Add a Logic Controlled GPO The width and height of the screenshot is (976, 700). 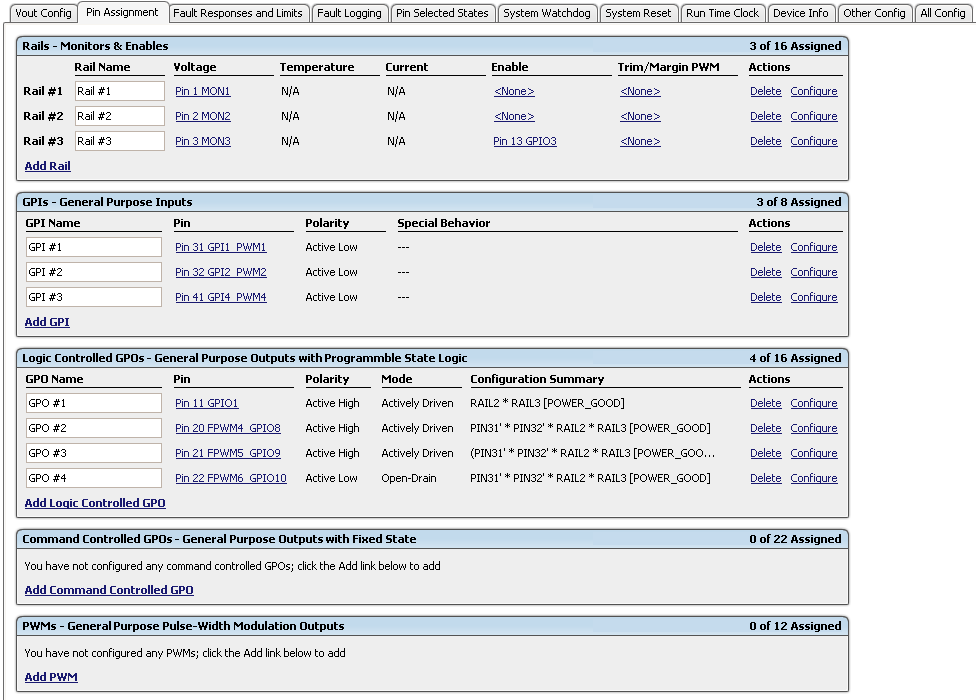(x=94, y=503)
